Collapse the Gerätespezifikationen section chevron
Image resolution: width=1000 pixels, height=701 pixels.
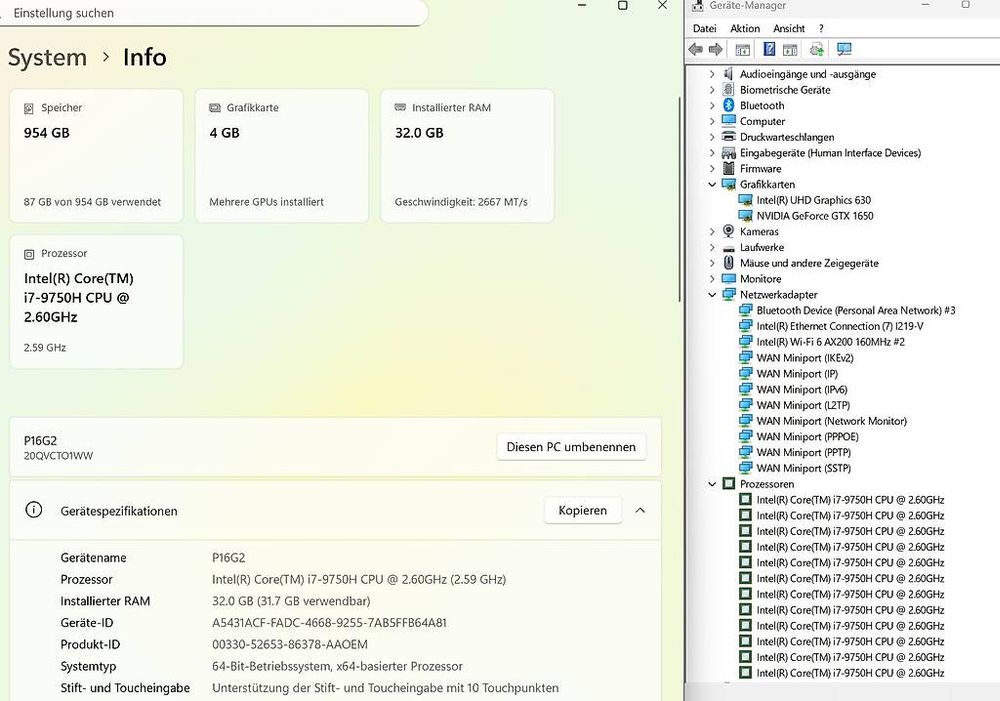[640, 510]
